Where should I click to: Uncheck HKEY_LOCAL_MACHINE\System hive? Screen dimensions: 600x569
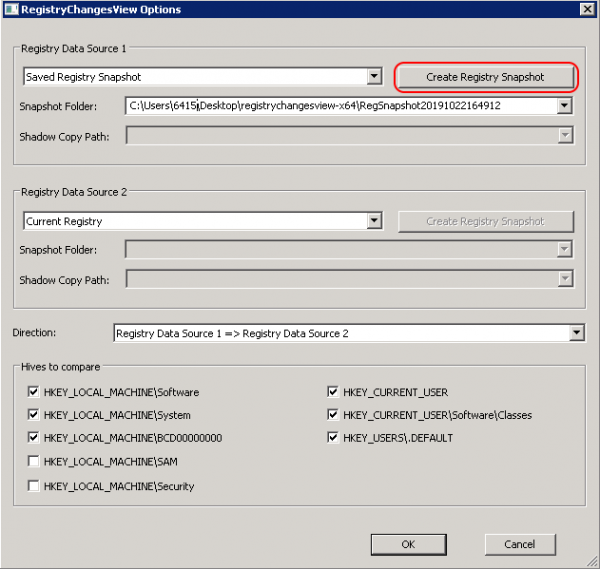pyautogui.click(x=34, y=415)
